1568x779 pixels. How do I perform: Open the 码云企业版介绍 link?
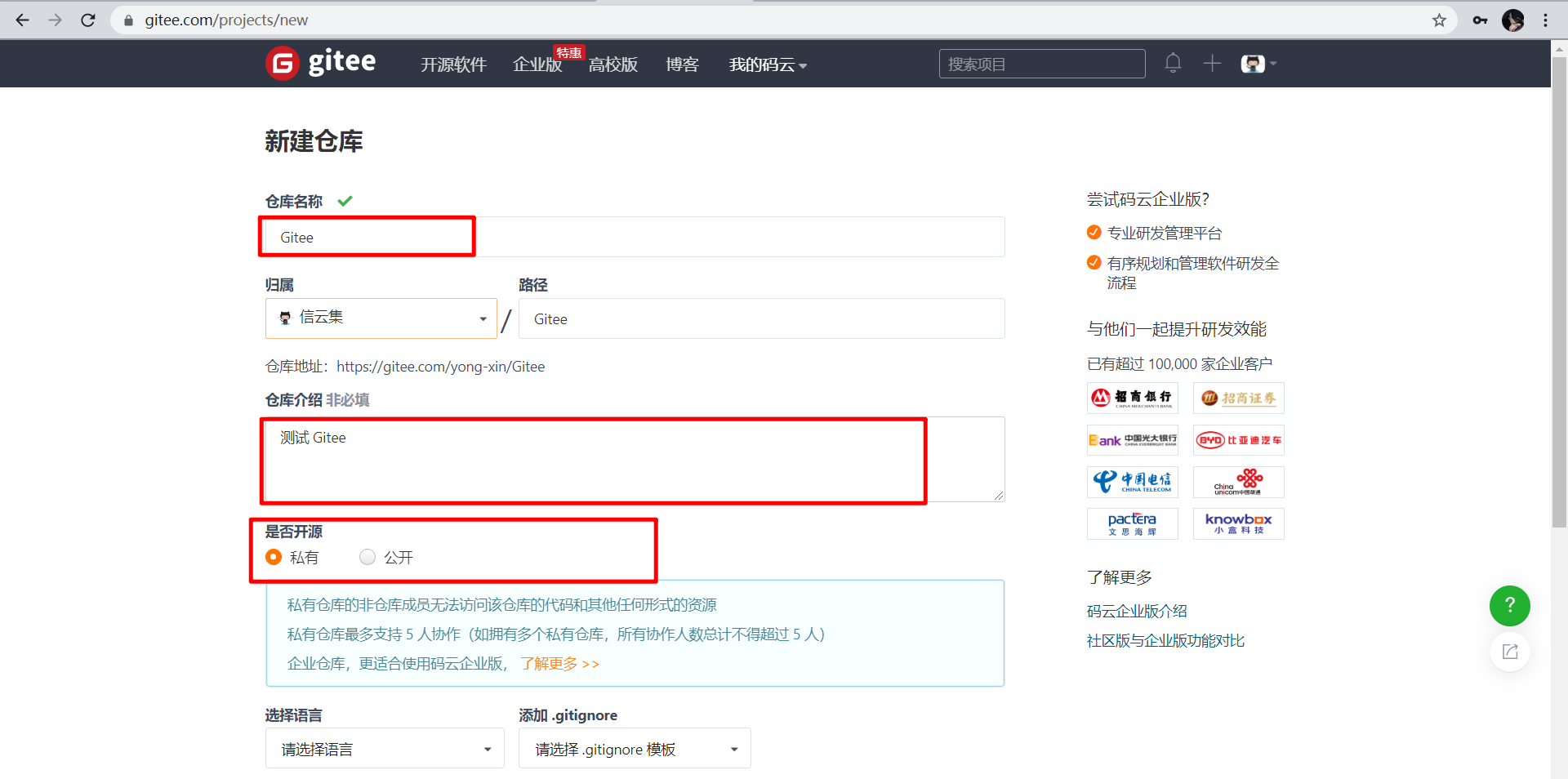[x=1137, y=611]
